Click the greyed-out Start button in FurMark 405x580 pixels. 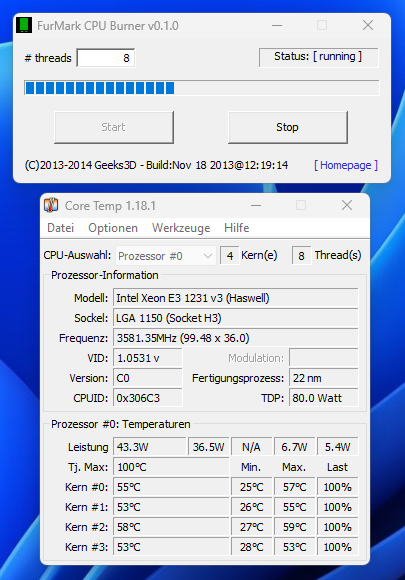click(114, 127)
